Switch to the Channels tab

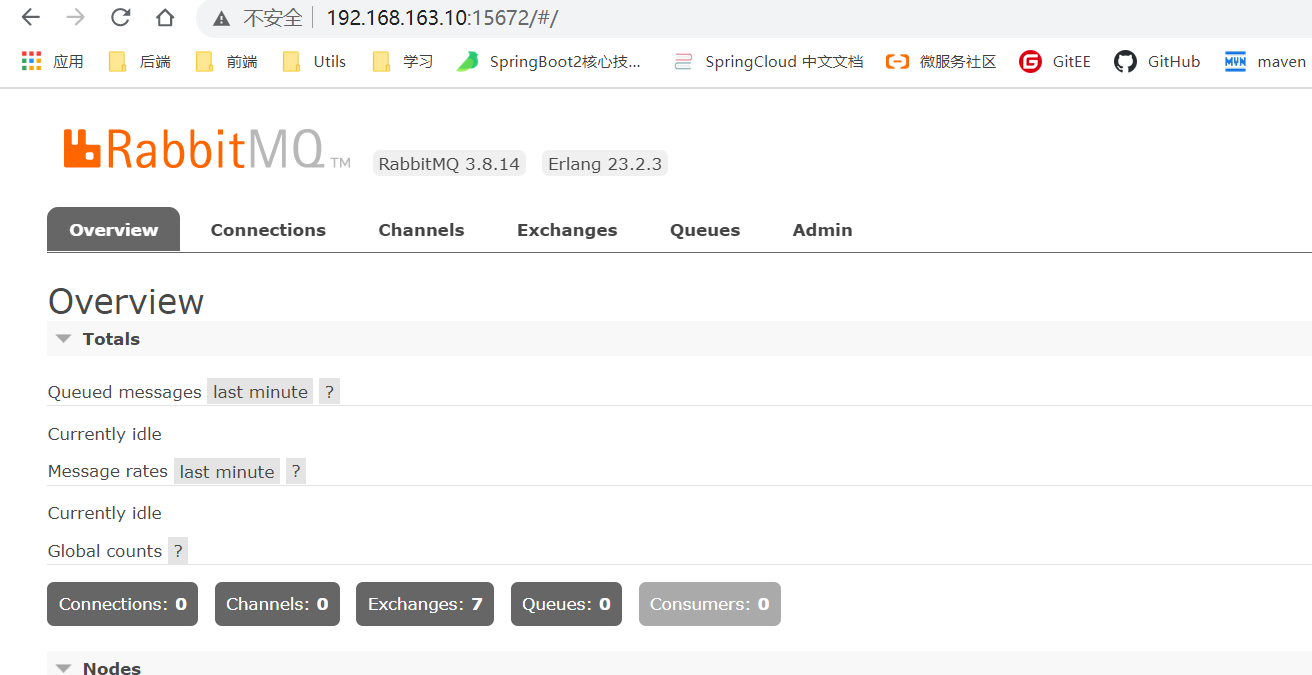pyautogui.click(x=421, y=230)
